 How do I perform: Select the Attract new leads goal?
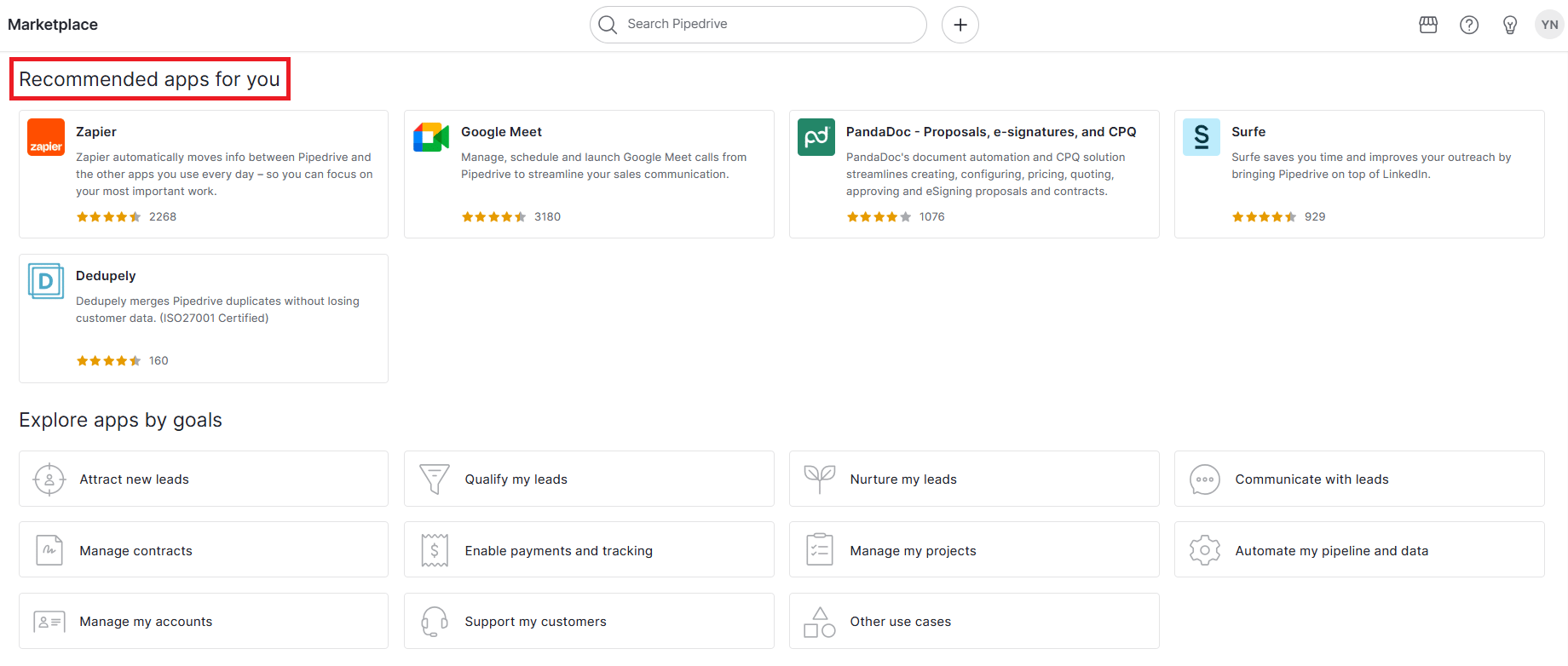(x=204, y=479)
